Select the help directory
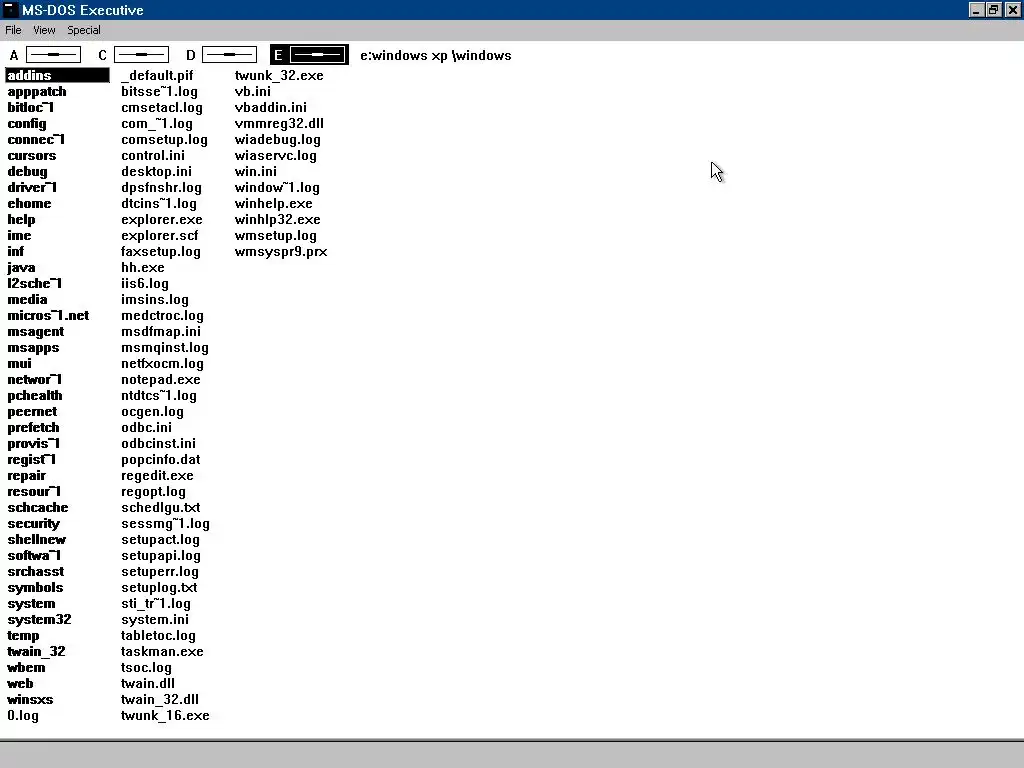Image resolution: width=1024 pixels, height=768 pixels. click(x=21, y=219)
